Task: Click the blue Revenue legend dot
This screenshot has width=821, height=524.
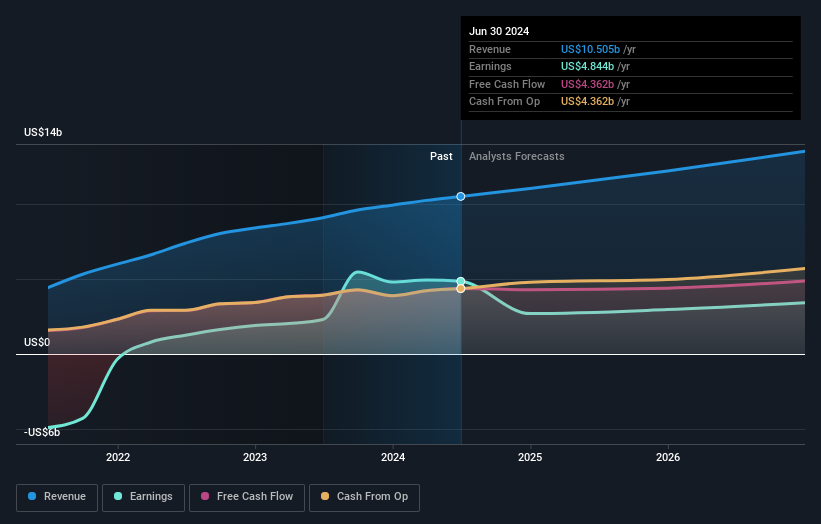Action: [x=32, y=496]
